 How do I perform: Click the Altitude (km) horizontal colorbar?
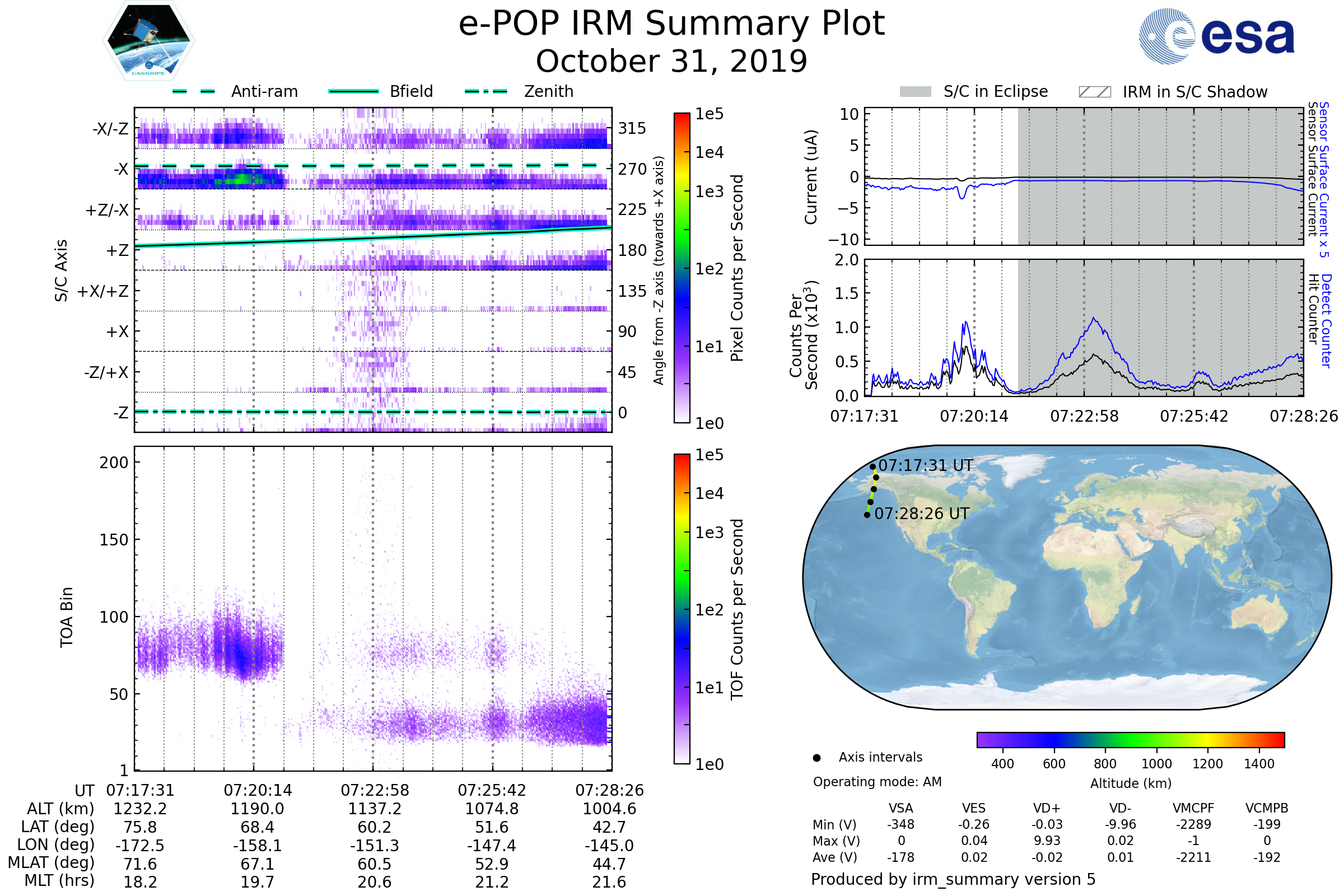pos(1130,739)
